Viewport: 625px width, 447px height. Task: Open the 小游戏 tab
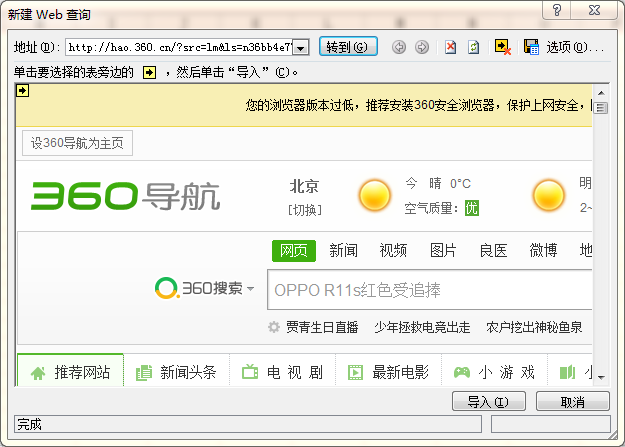coord(495,370)
